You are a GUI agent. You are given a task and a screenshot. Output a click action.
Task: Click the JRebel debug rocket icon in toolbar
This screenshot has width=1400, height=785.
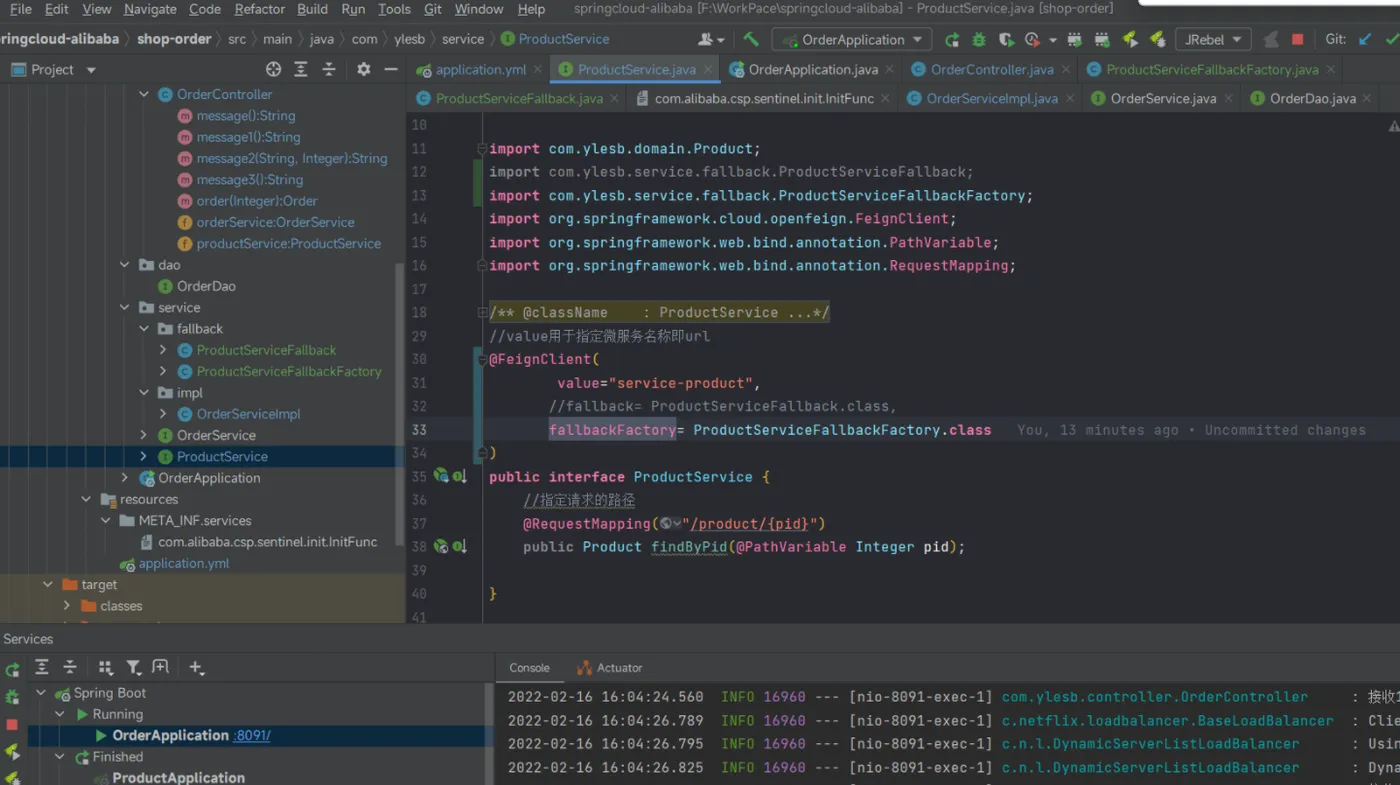(1157, 40)
